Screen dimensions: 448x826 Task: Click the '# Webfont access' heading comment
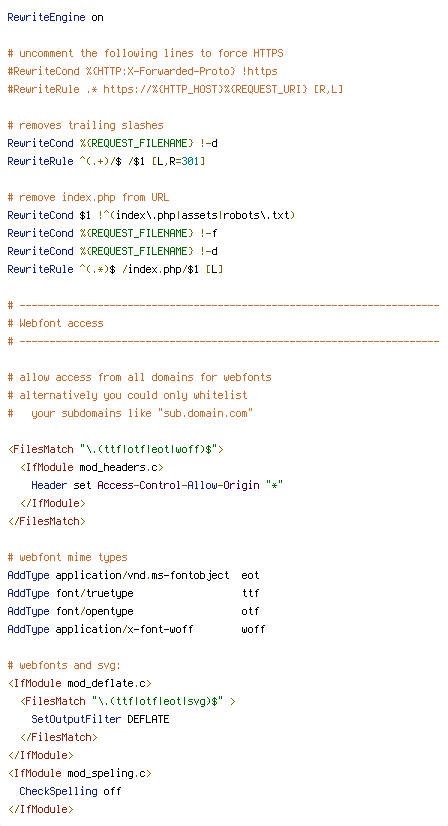coord(55,323)
